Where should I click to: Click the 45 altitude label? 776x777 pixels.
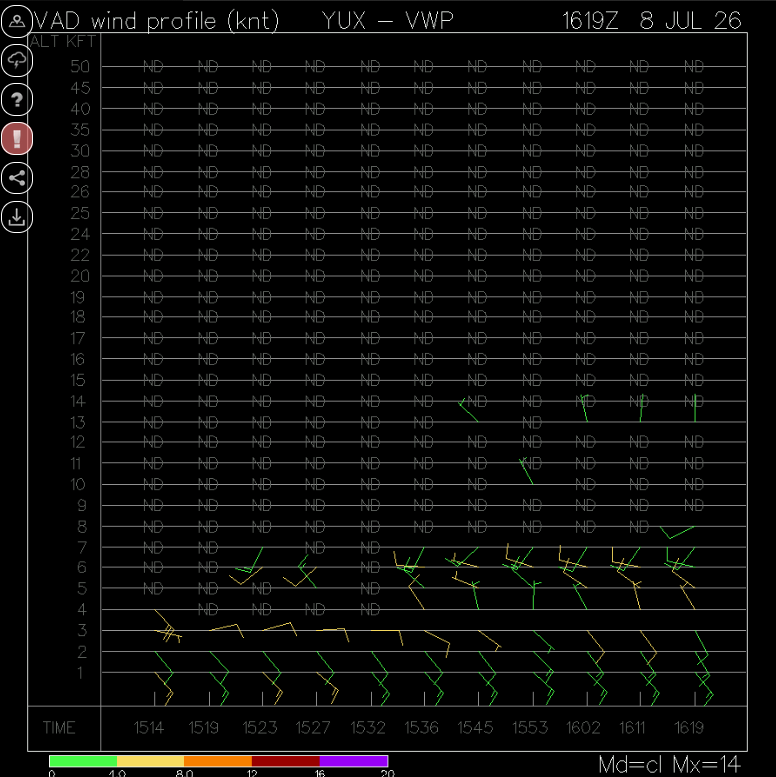pos(80,88)
